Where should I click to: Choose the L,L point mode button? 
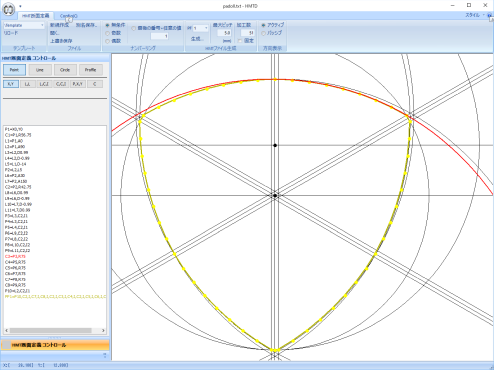coord(27,84)
